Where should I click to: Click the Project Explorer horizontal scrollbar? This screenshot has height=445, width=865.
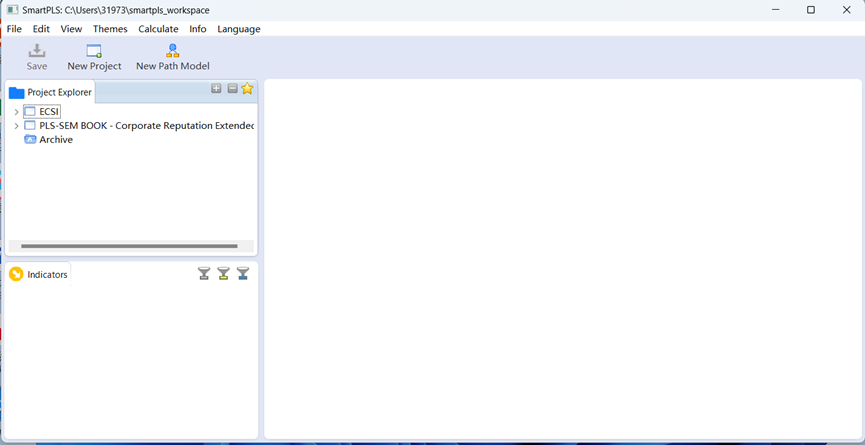[129, 245]
